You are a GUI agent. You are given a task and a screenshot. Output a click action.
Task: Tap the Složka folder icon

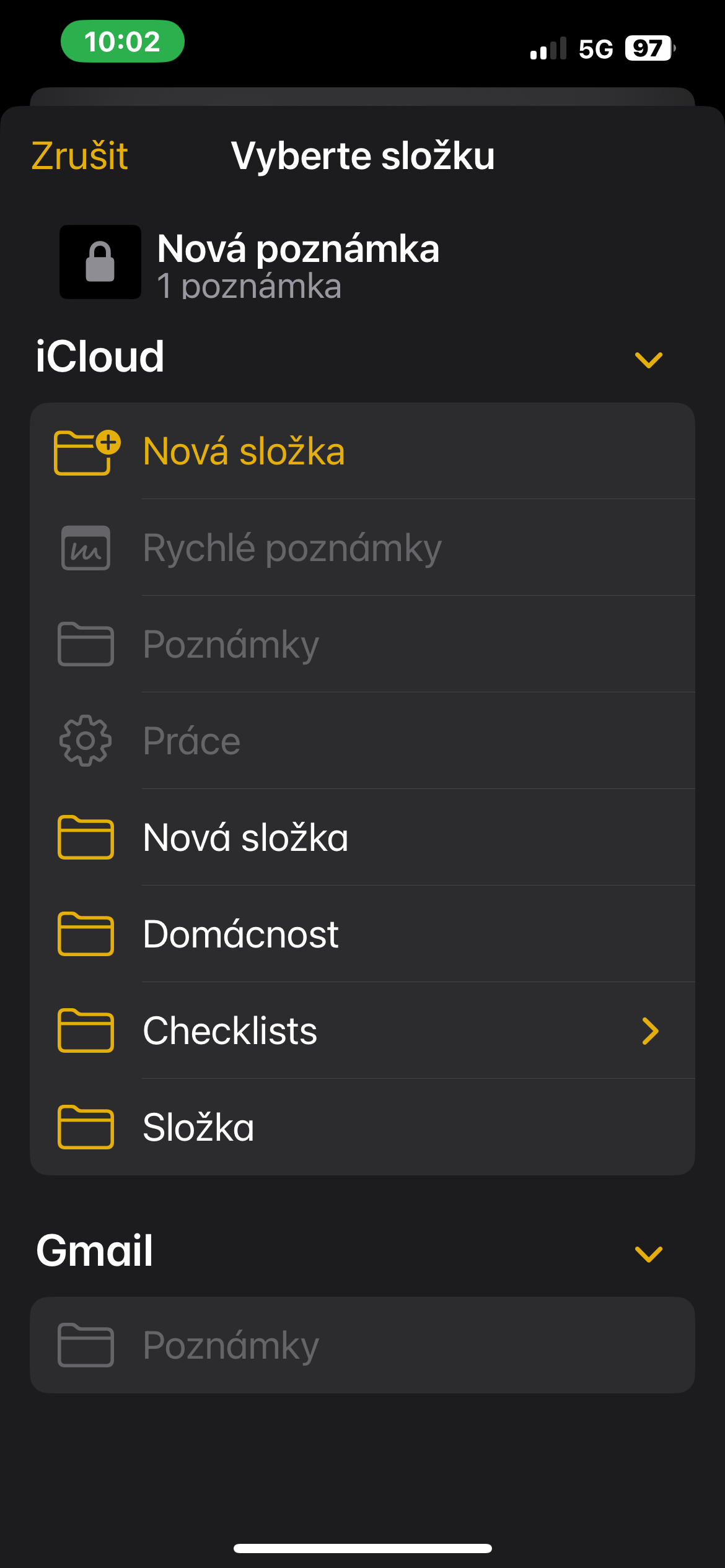[x=86, y=1127]
